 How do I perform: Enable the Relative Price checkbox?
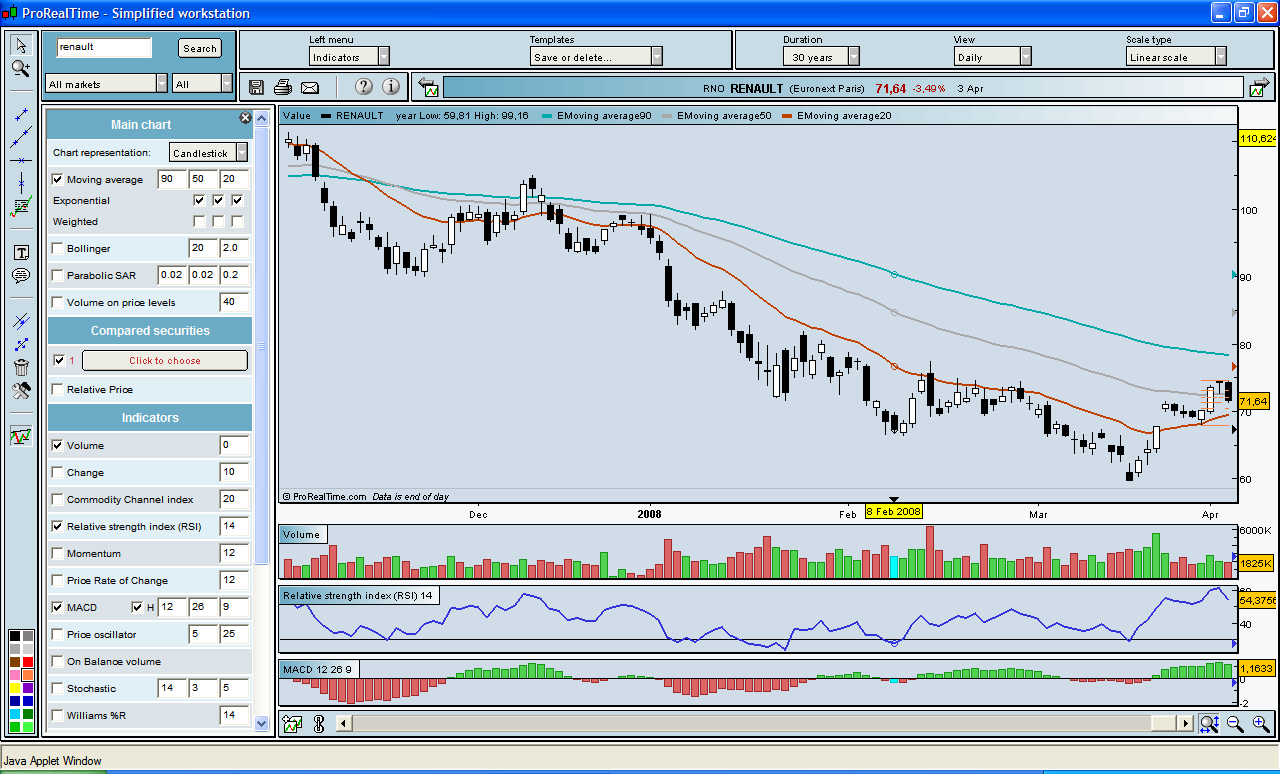pos(57,389)
